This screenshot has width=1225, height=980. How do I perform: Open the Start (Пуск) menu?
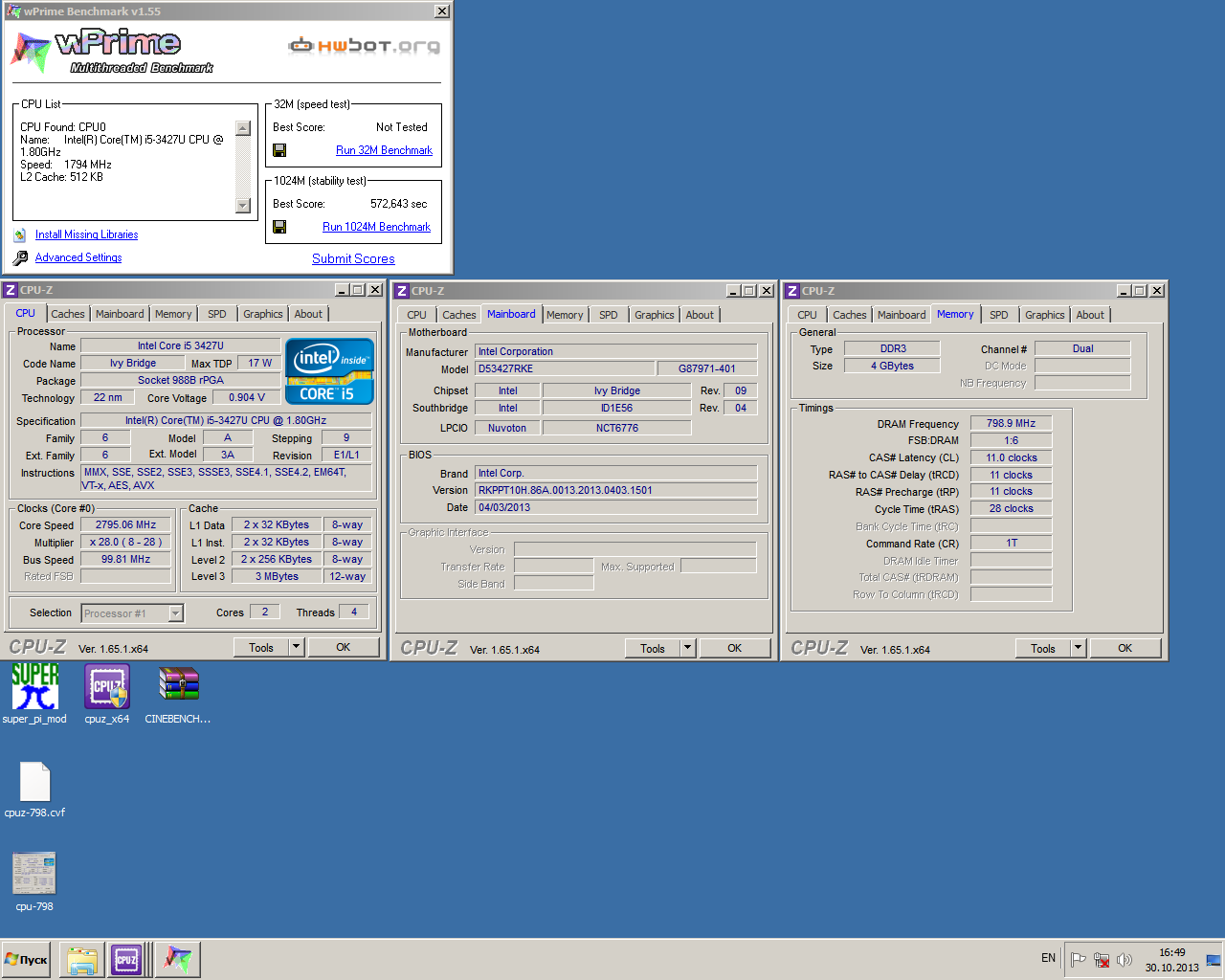tap(26, 960)
